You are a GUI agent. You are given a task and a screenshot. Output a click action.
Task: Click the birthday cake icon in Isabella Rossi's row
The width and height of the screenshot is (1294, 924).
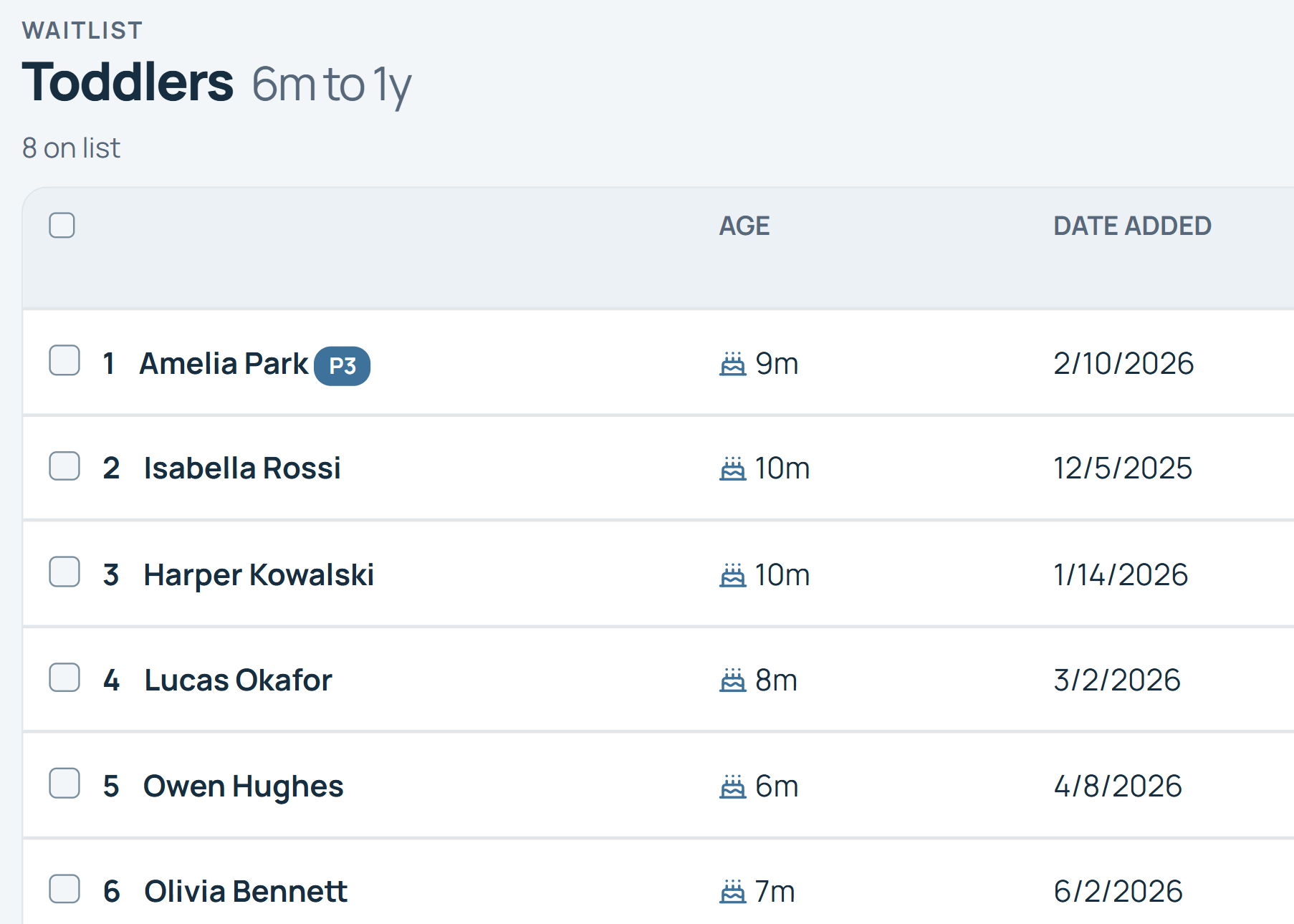pos(732,468)
